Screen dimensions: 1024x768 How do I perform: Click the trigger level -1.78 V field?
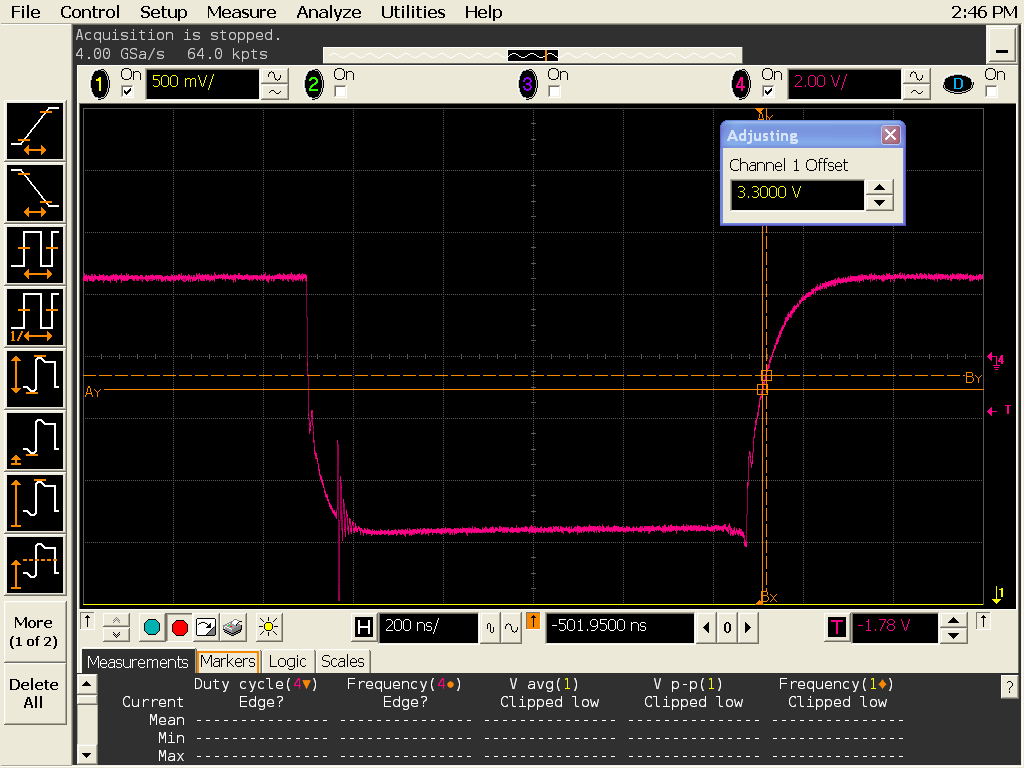[895, 628]
